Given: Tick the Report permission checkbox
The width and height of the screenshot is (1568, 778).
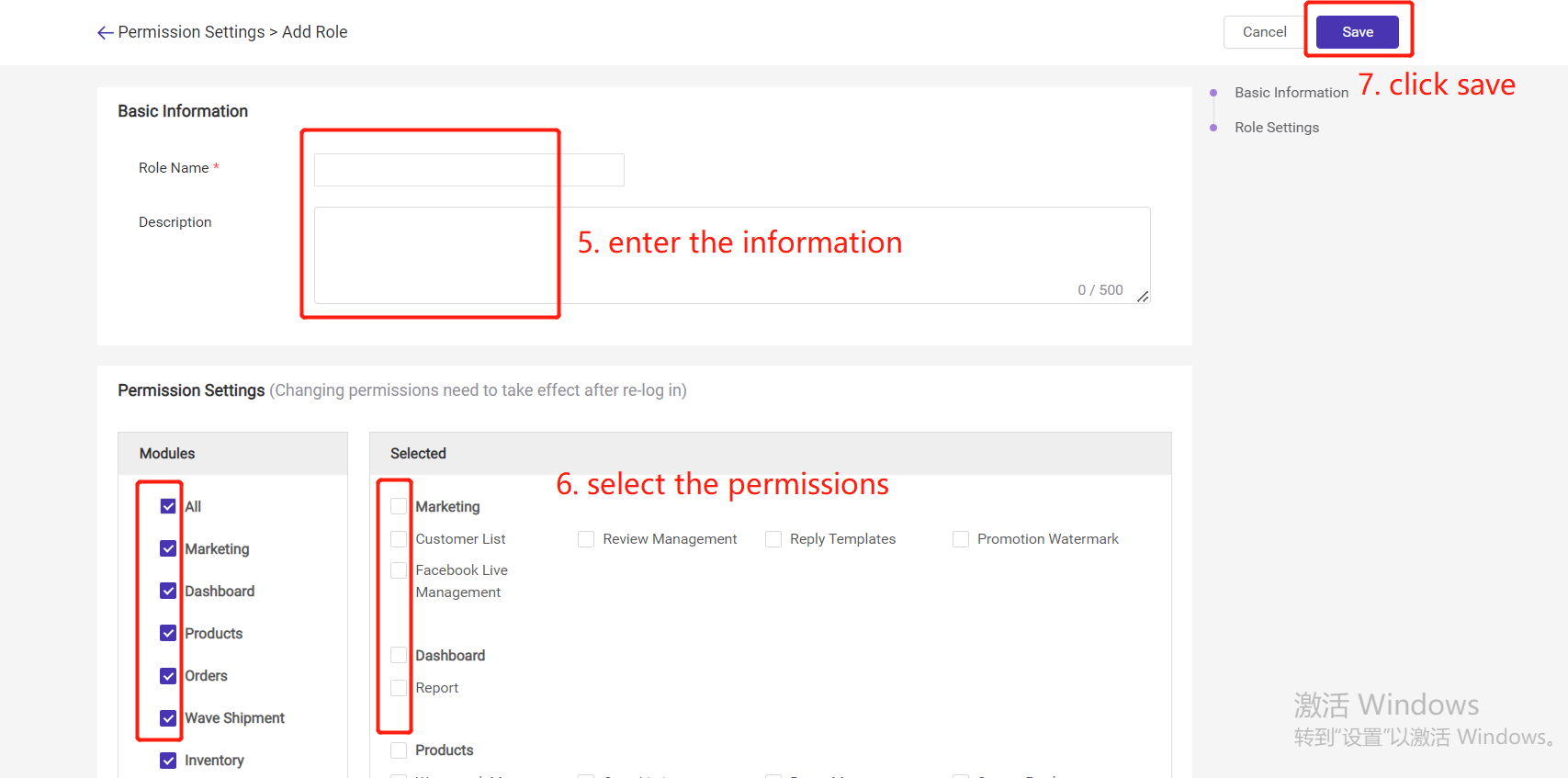Looking at the screenshot, I should (399, 688).
